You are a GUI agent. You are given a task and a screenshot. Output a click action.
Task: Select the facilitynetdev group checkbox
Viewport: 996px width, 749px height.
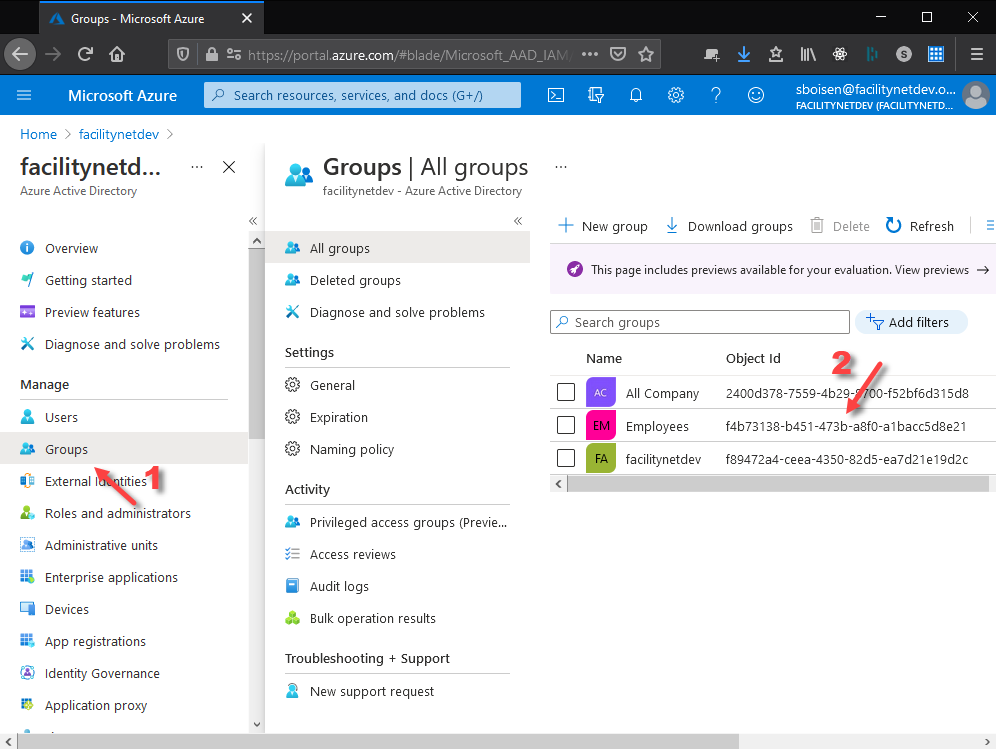[x=566, y=458]
